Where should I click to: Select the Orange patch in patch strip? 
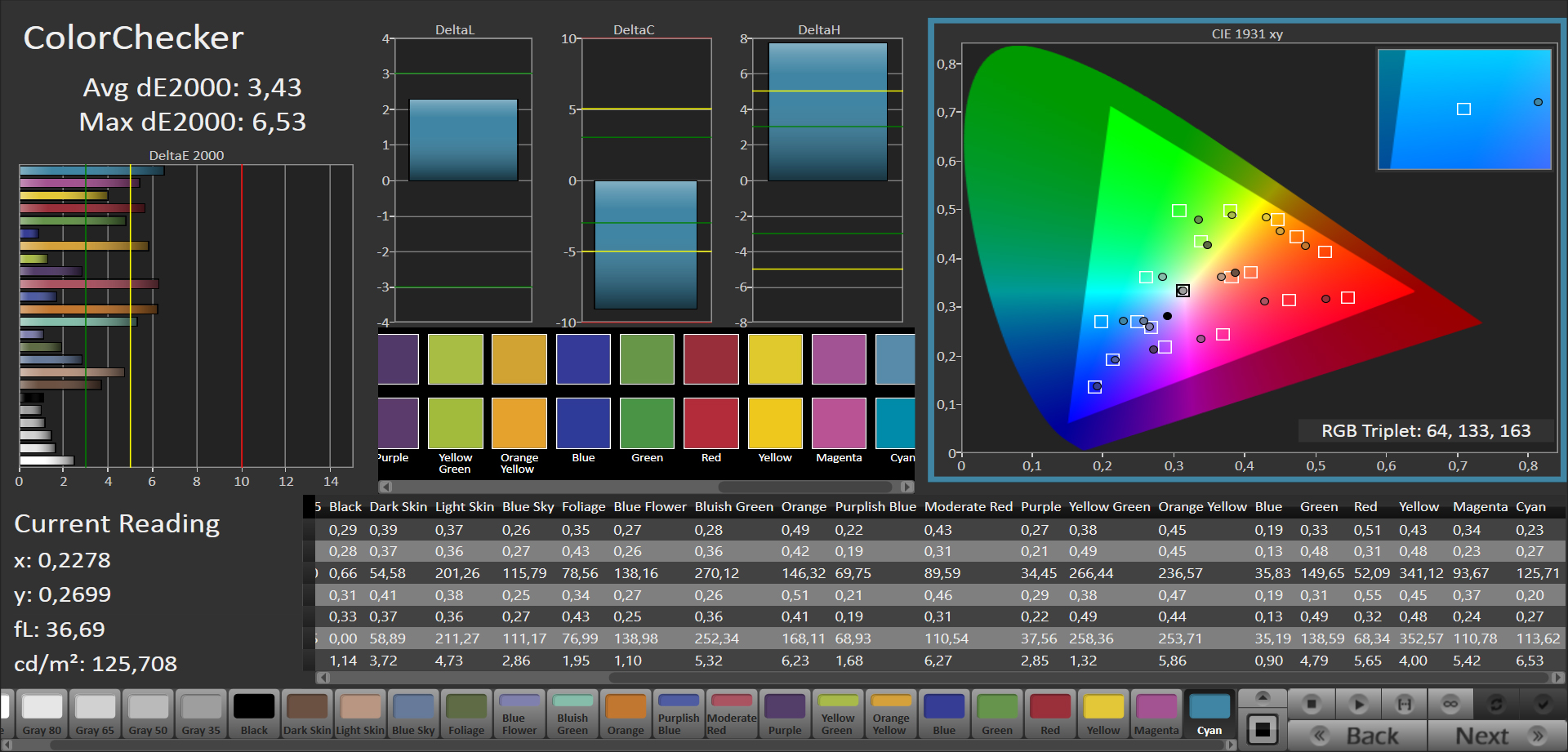click(x=626, y=714)
